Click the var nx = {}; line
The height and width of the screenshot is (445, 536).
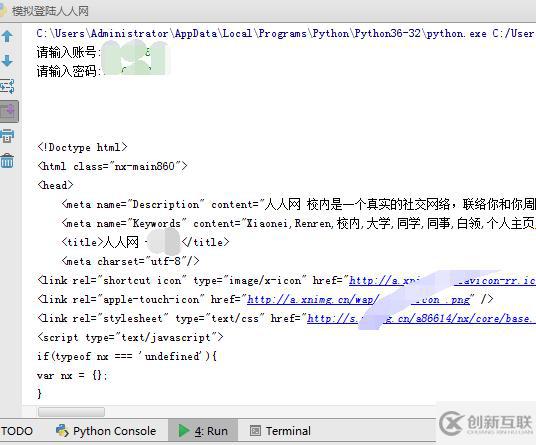(x=72, y=375)
